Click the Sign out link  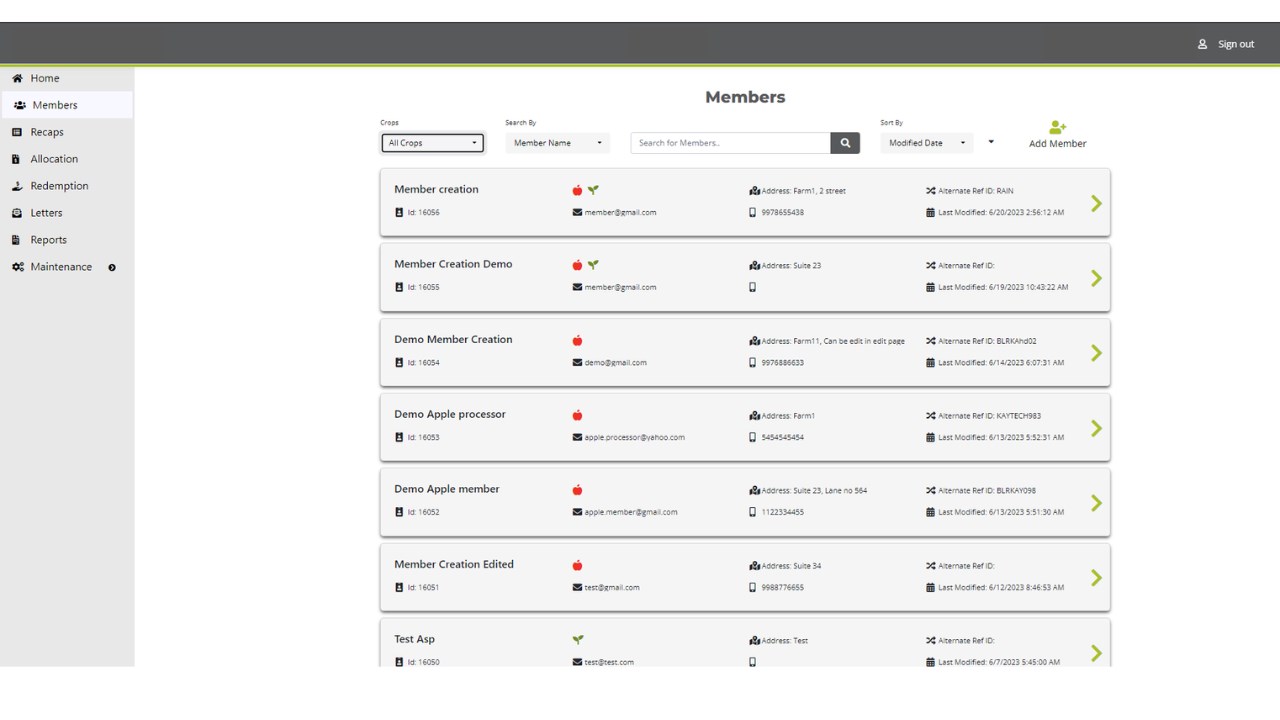(1236, 44)
